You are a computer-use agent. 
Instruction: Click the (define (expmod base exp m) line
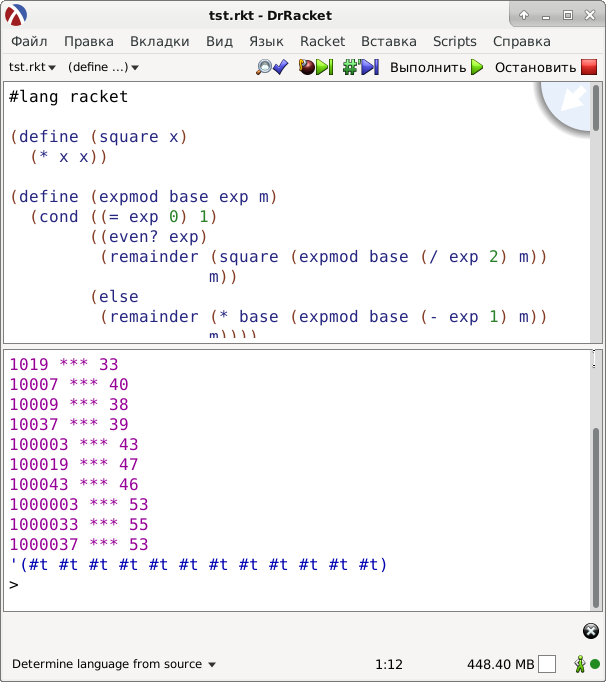(x=144, y=197)
